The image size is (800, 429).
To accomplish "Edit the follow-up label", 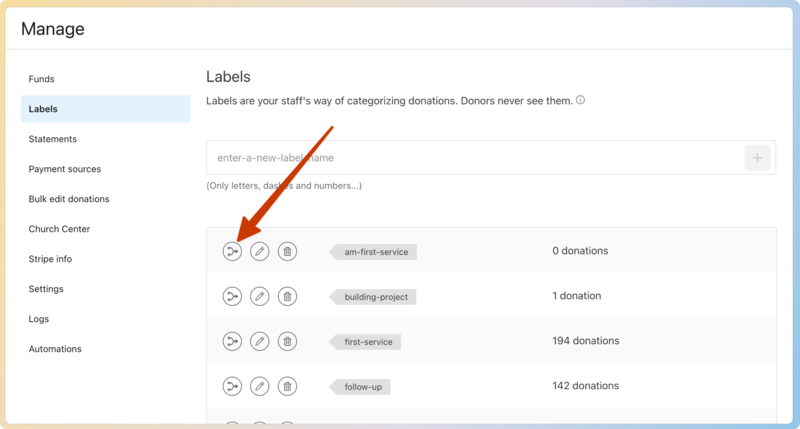I will tap(260, 386).
